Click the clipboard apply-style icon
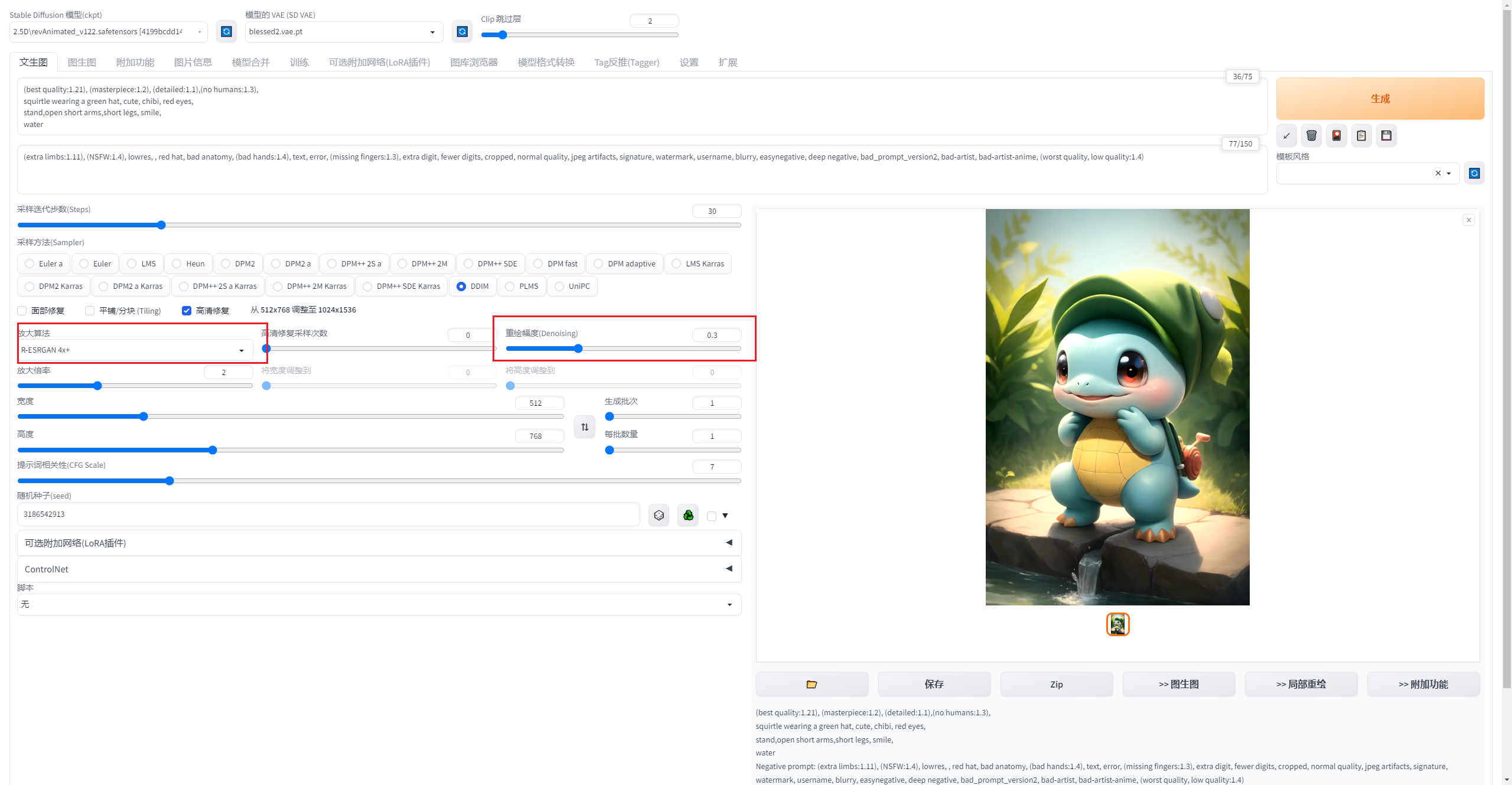The width and height of the screenshot is (1512, 785). point(1361,136)
